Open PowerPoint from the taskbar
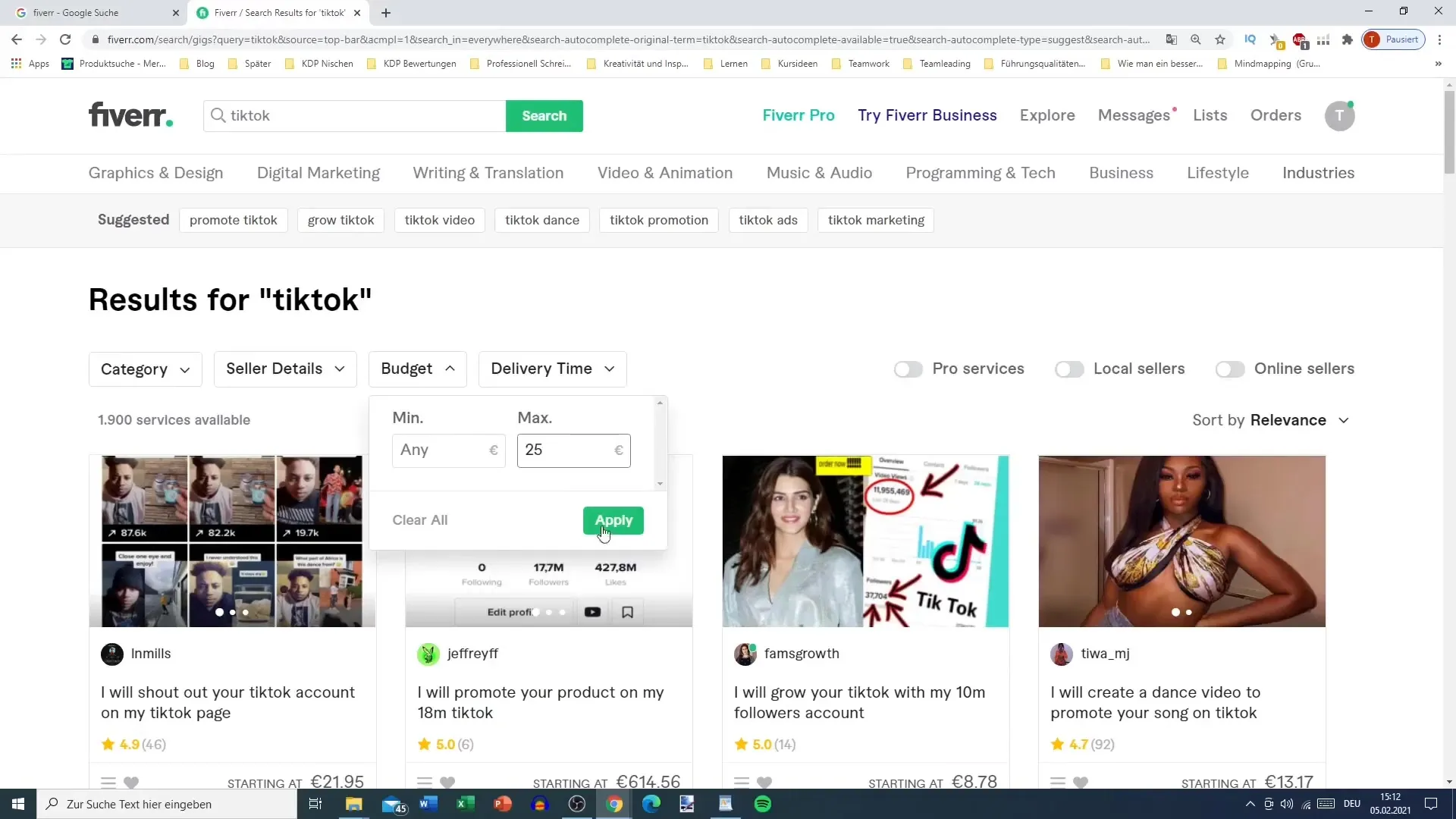The image size is (1456, 819). tap(503, 804)
